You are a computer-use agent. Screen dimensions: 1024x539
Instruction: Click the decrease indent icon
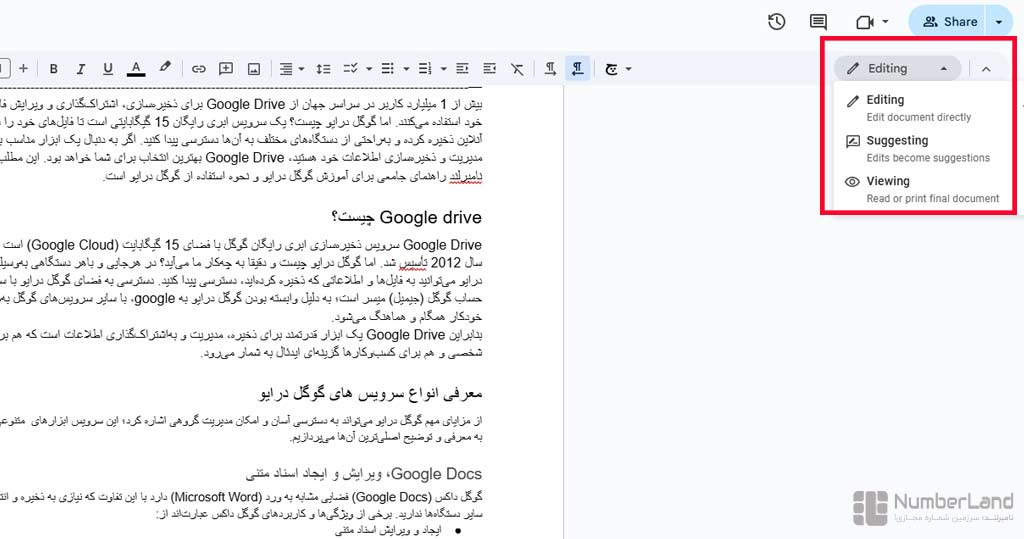[462, 69]
